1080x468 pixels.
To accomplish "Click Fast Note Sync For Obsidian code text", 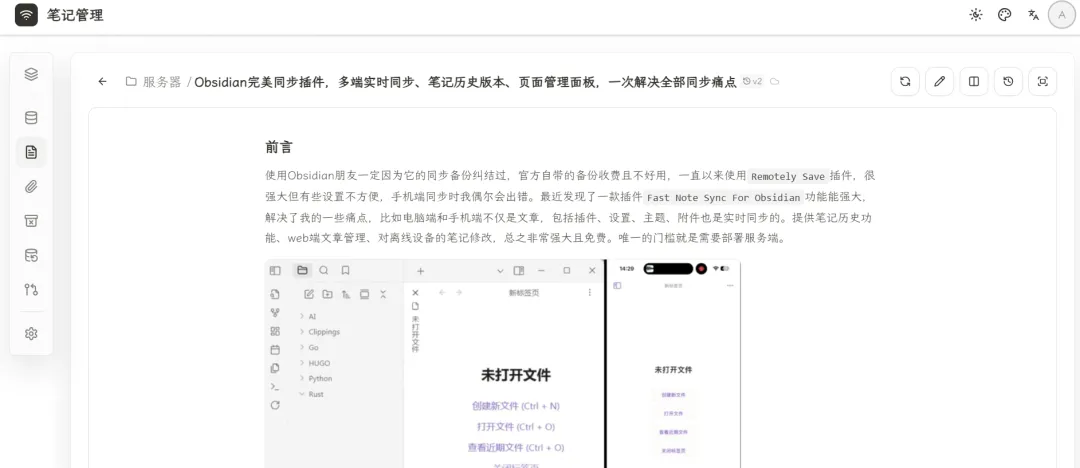I will (723, 198).
